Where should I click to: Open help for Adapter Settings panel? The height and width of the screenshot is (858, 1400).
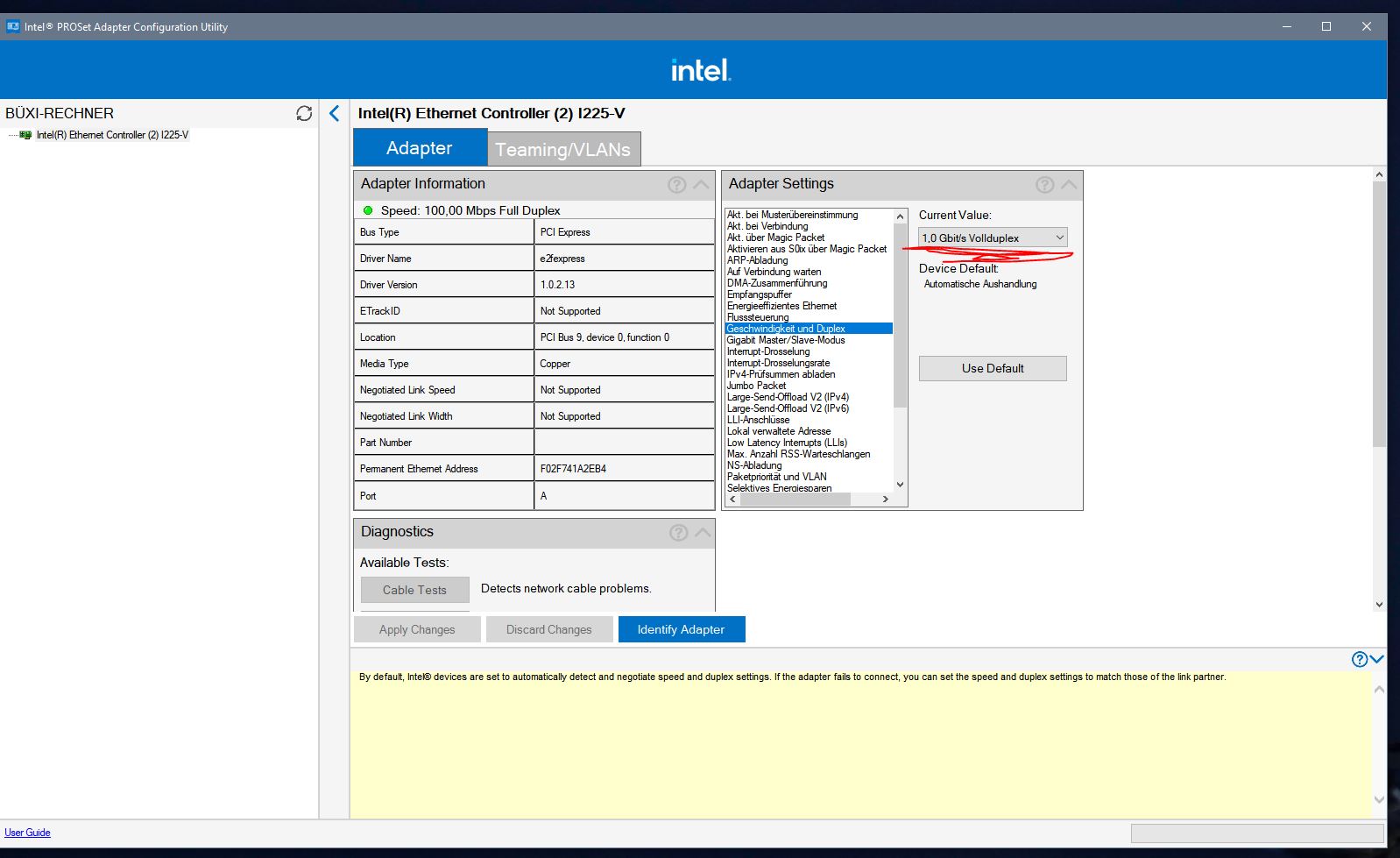point(1044,184)
